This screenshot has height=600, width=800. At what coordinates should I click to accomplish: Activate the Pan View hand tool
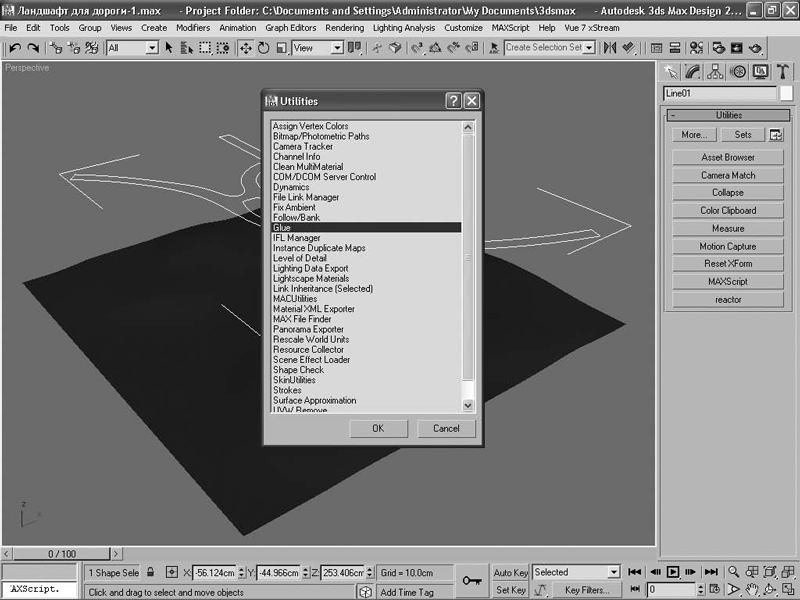click(x=751, y=590)
